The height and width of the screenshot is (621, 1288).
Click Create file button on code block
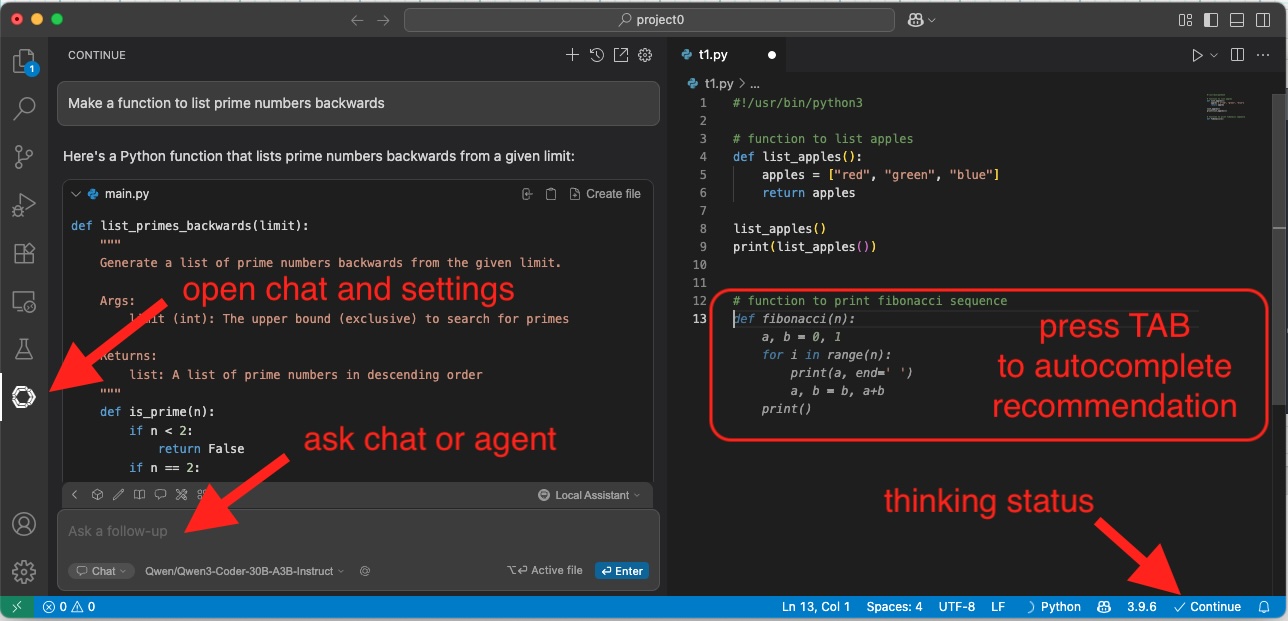tap(605, 194)
